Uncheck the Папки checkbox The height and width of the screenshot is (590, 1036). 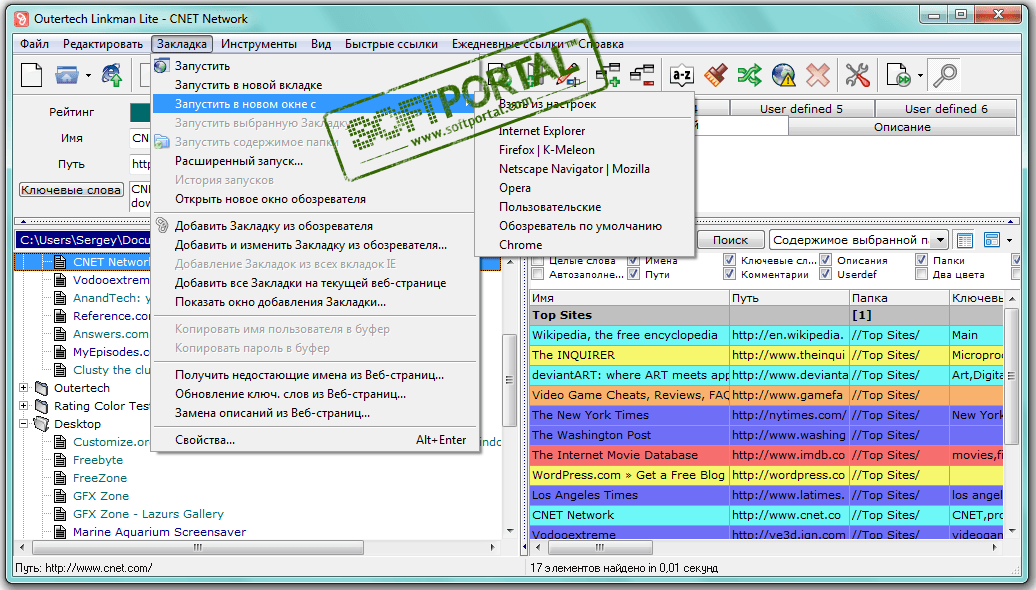[921, 260]
